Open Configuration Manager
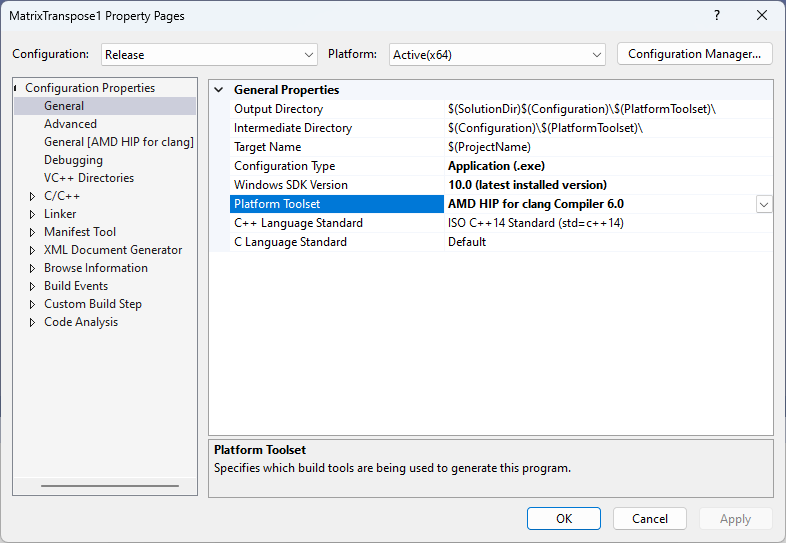786x543 pixels. click(695, 54)
